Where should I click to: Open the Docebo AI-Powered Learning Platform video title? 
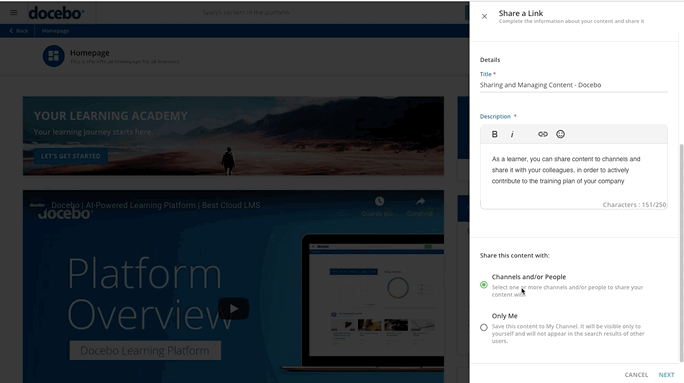click(x=156, y=205)
